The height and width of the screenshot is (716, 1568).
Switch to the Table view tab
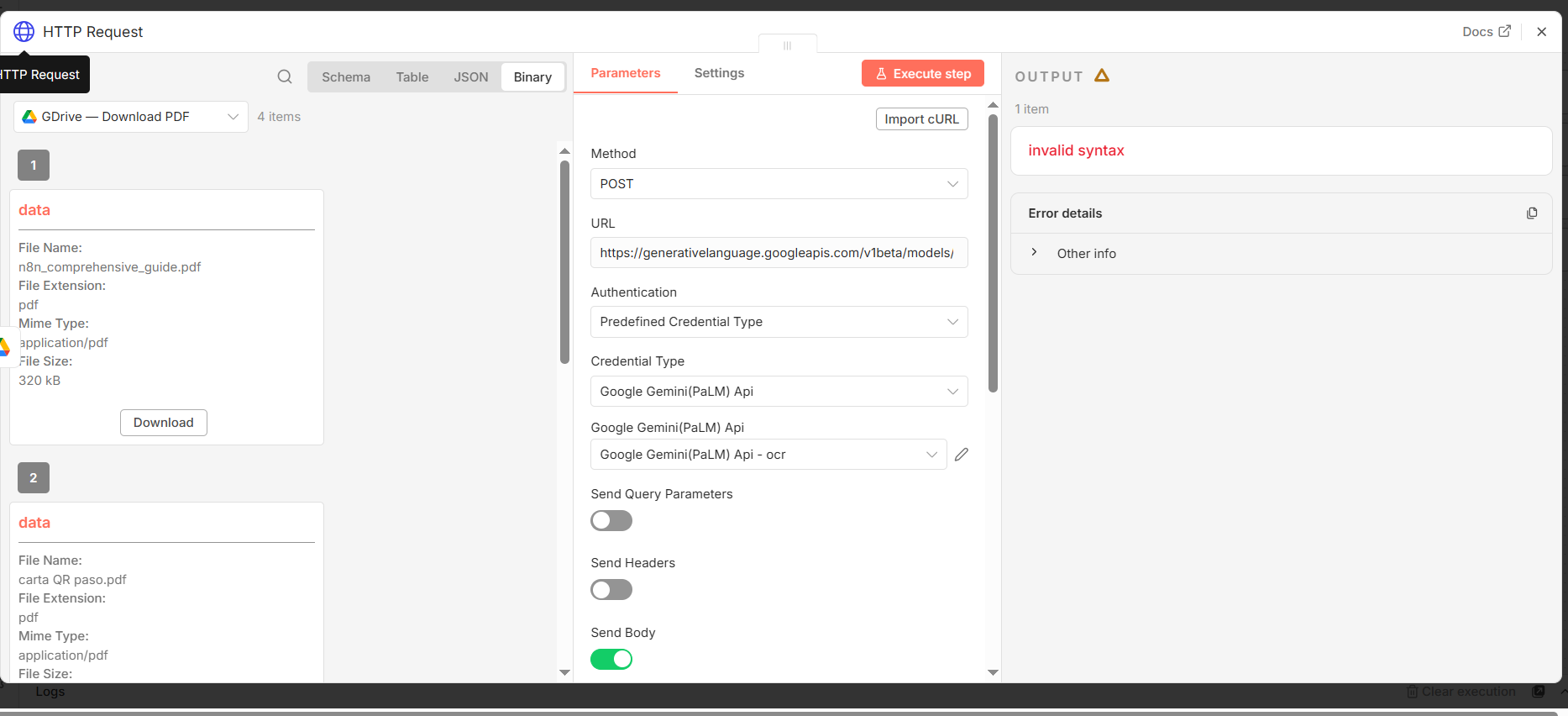pyautogui.click(x=412, y=76)
